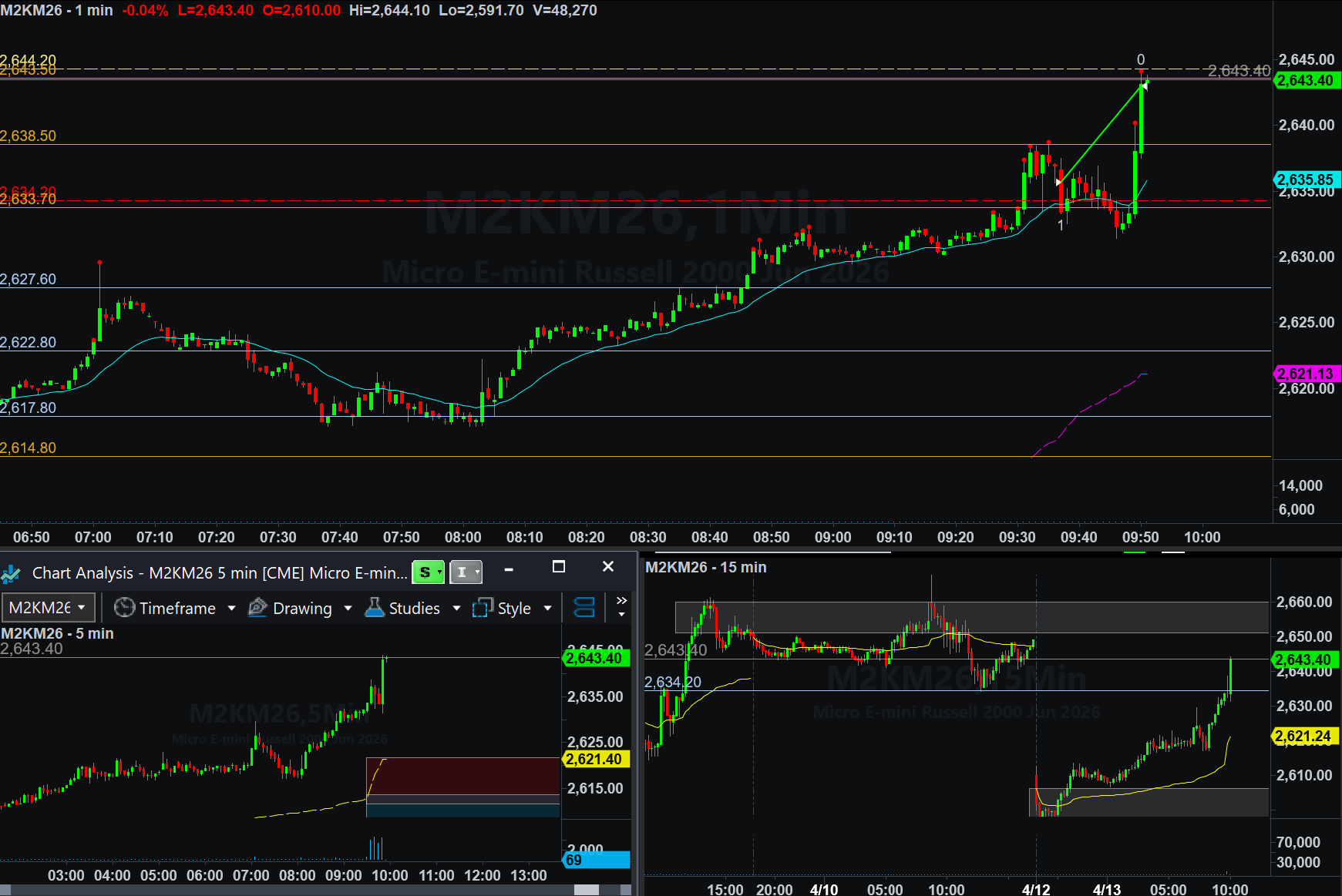Viewport: 1342px width, 896px height.
Task: Maximize the Chart Analysis window
Action: [x=559, y=567]
